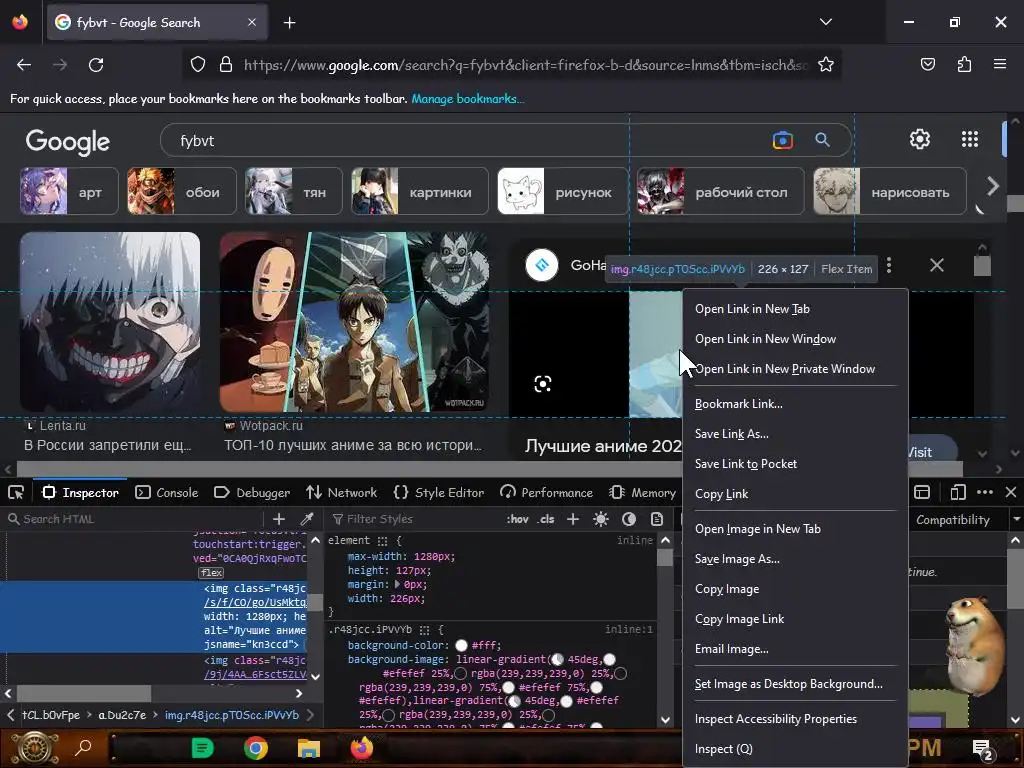Open Memory tab
This screenshot has height=768, width=1024.
[x=643, y=493]
